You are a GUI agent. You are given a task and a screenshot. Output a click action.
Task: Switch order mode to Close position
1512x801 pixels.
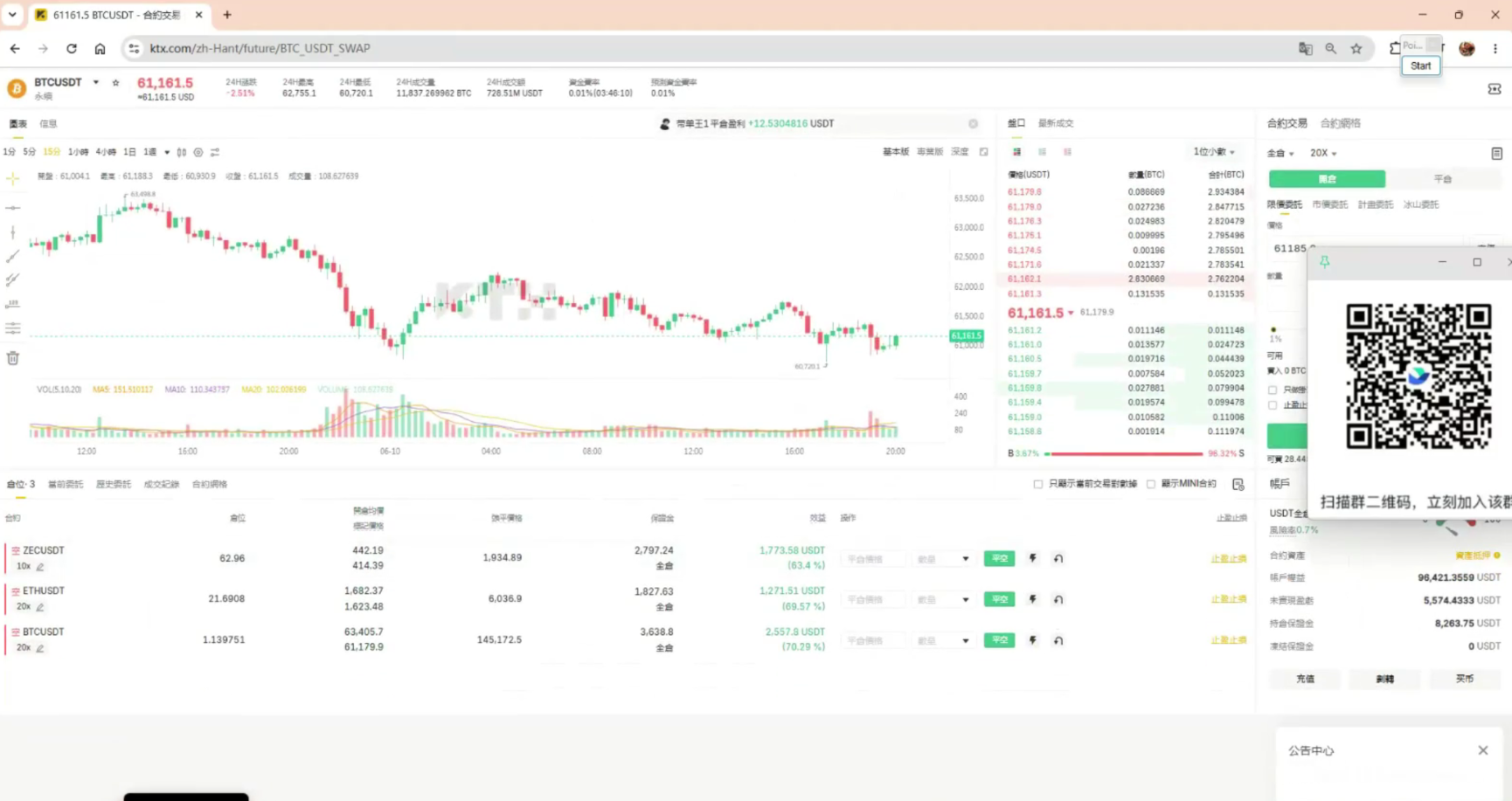point(1443,179)
